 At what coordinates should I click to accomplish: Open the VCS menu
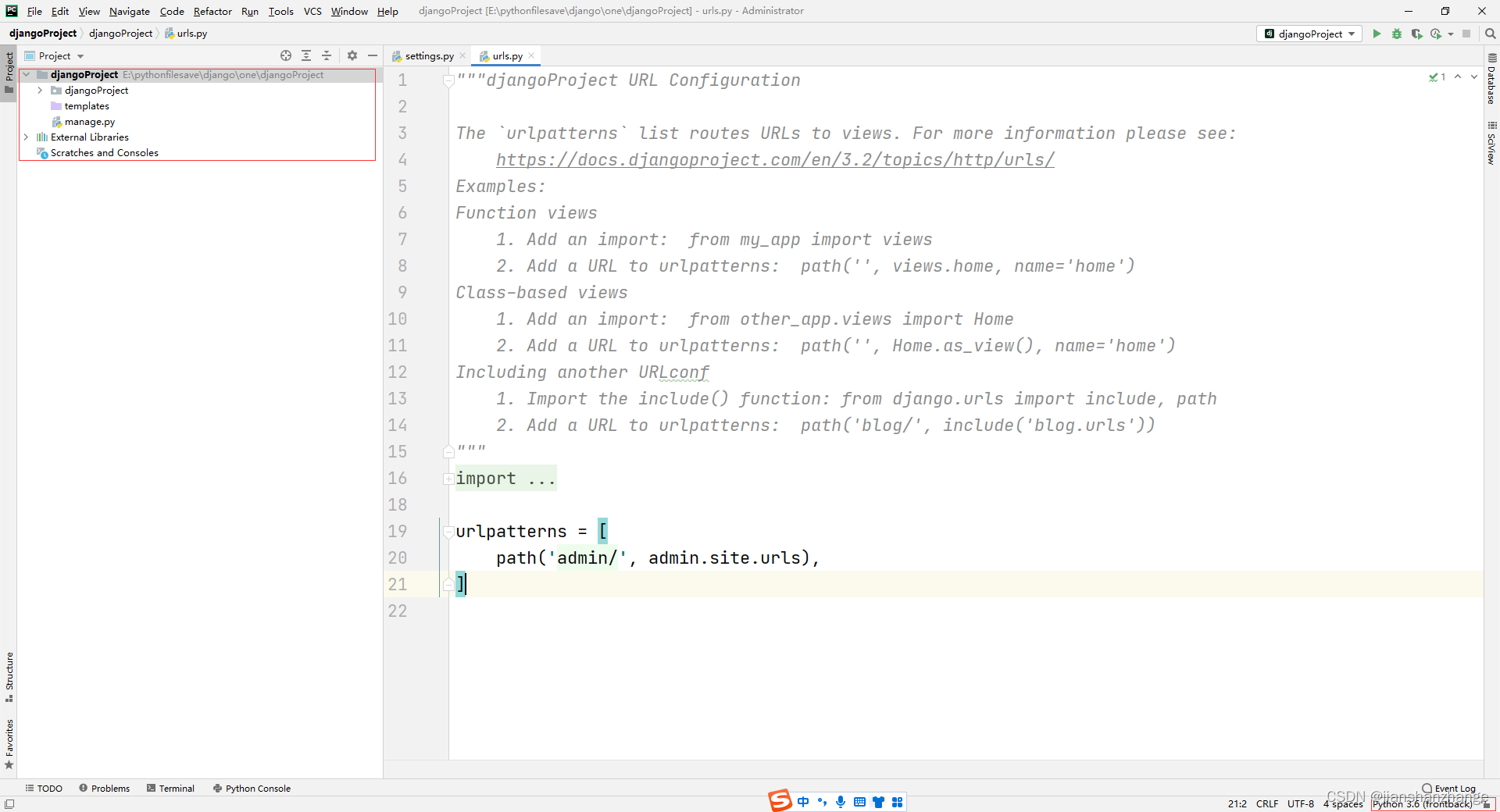click(x=312, y=11)
